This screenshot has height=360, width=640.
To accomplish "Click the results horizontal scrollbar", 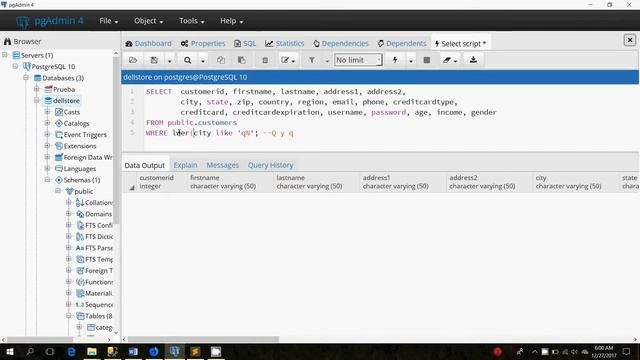I will tap(204, 339).
